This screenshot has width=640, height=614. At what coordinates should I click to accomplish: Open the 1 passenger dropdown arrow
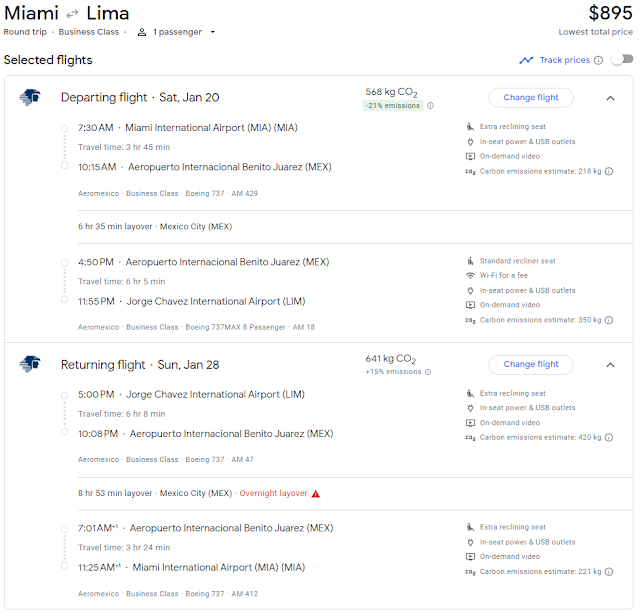click(x=213, y=32)
